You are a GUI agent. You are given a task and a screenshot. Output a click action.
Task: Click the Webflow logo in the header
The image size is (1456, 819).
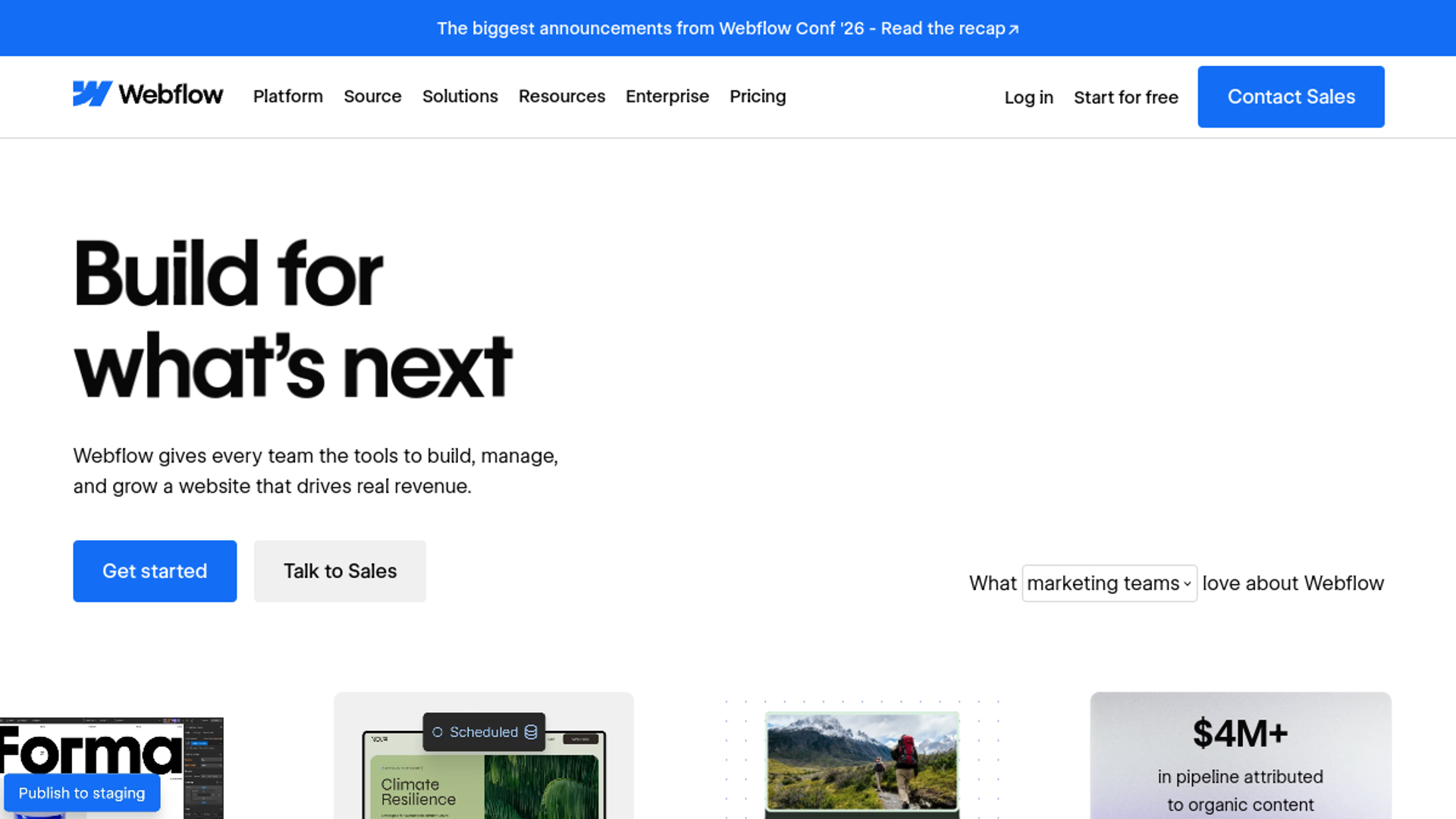(x=148, y=94)
